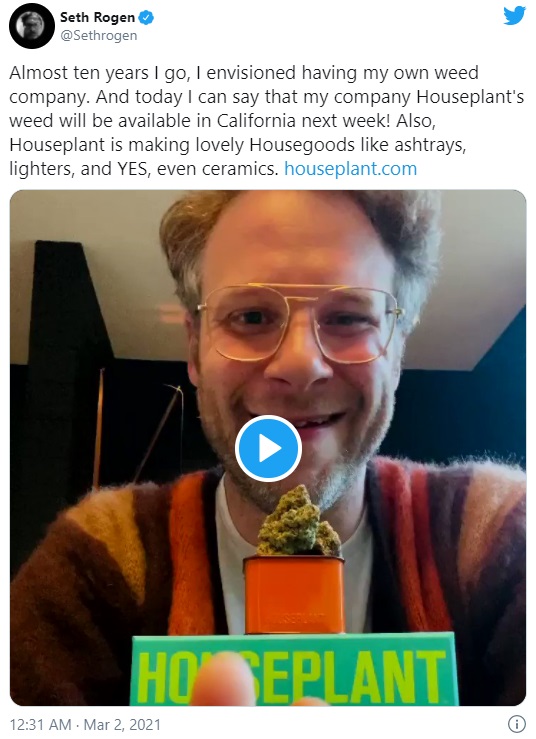Image resolution: width=536 pixels, height=739 pixels.
Task: Open Seth Rogen's profile avatar
Action: (x=32, y=25)
